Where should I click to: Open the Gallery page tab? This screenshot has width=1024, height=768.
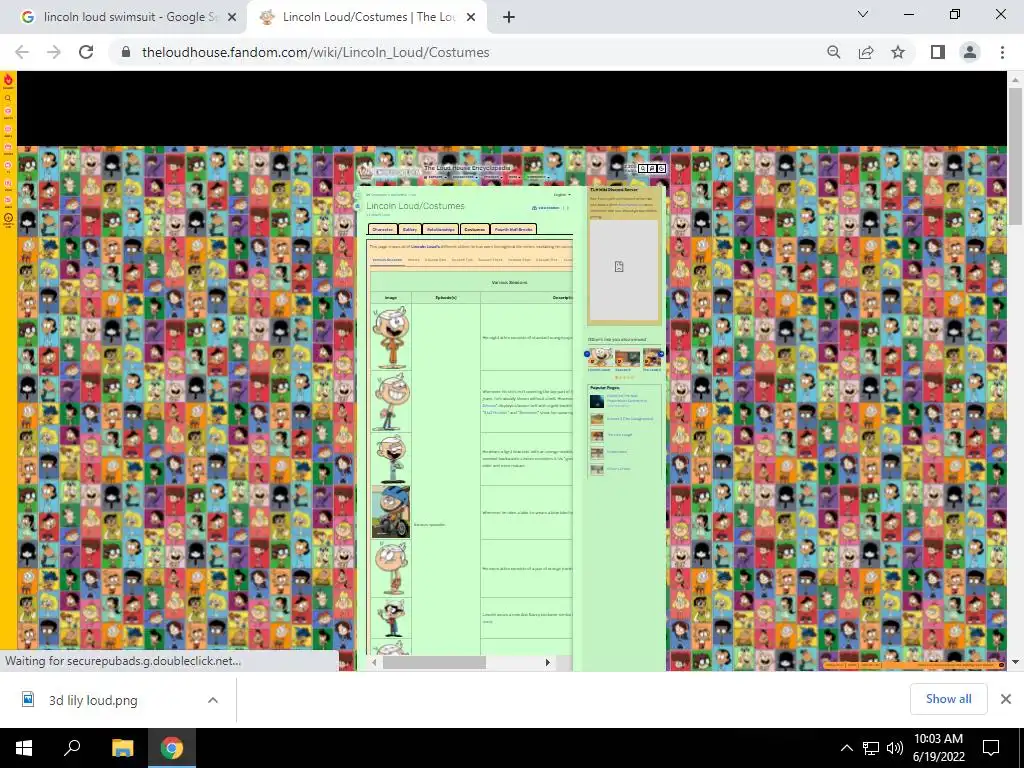(409, 229)
